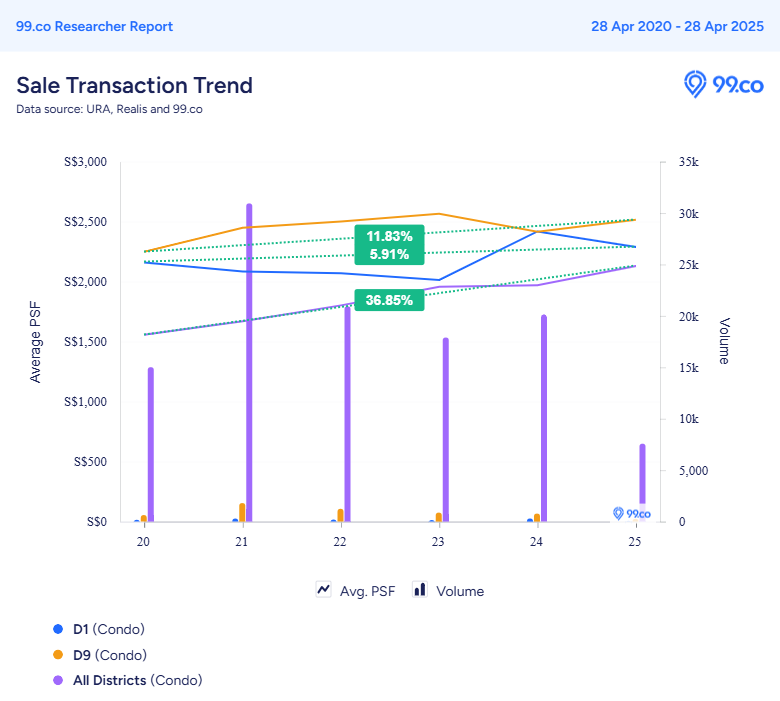Click the purple All Districts legend dot
780x701 pixels.
58,680
